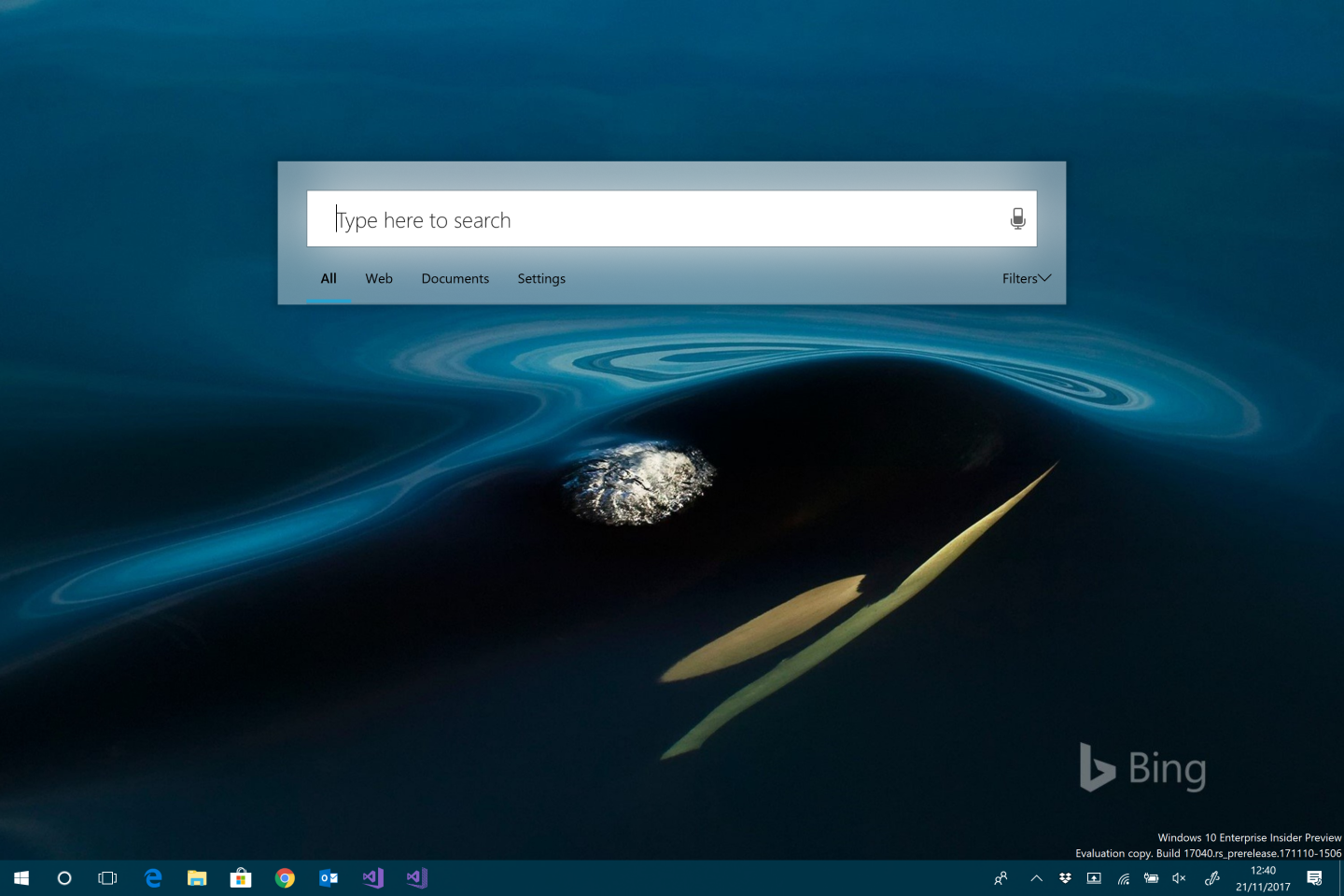1344x896 pixels.
Task: Open the Start menu
Action: 20,877
